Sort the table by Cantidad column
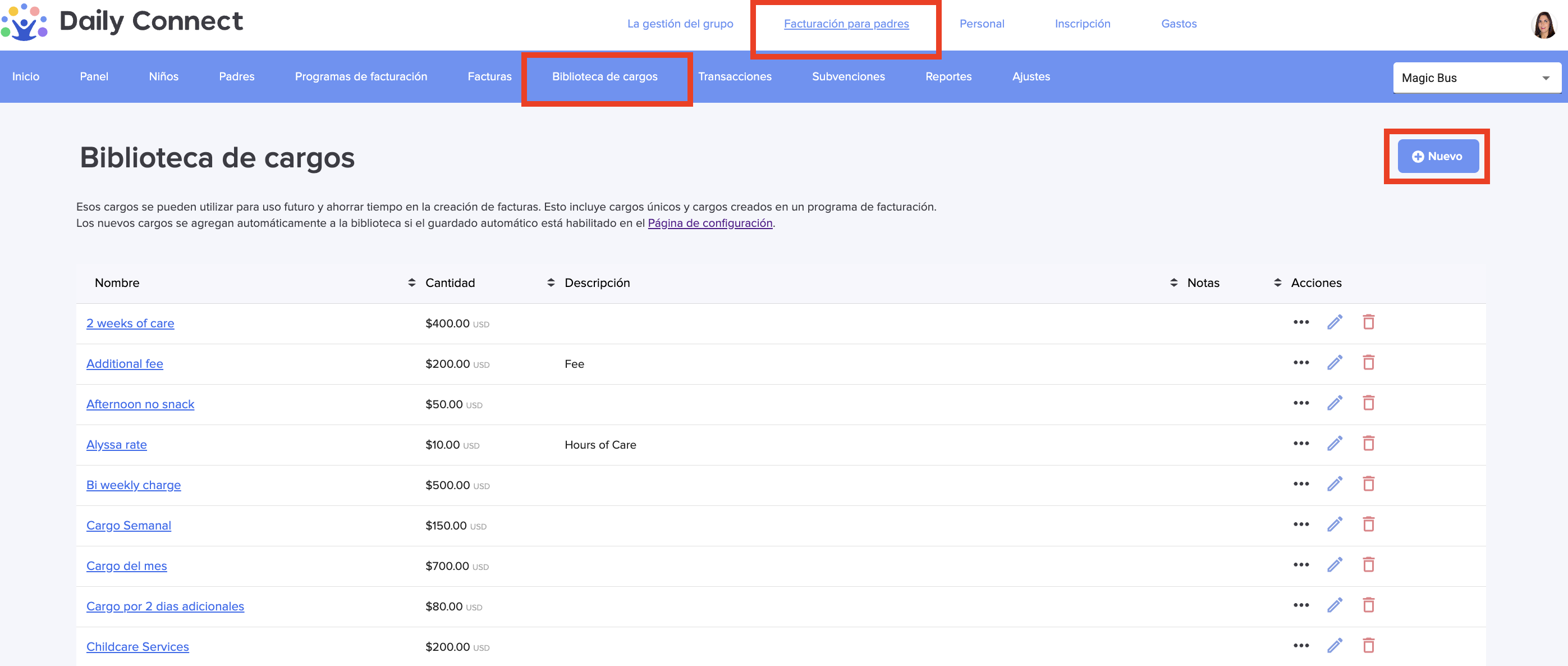1568x666 pixels. coord(551,282)
